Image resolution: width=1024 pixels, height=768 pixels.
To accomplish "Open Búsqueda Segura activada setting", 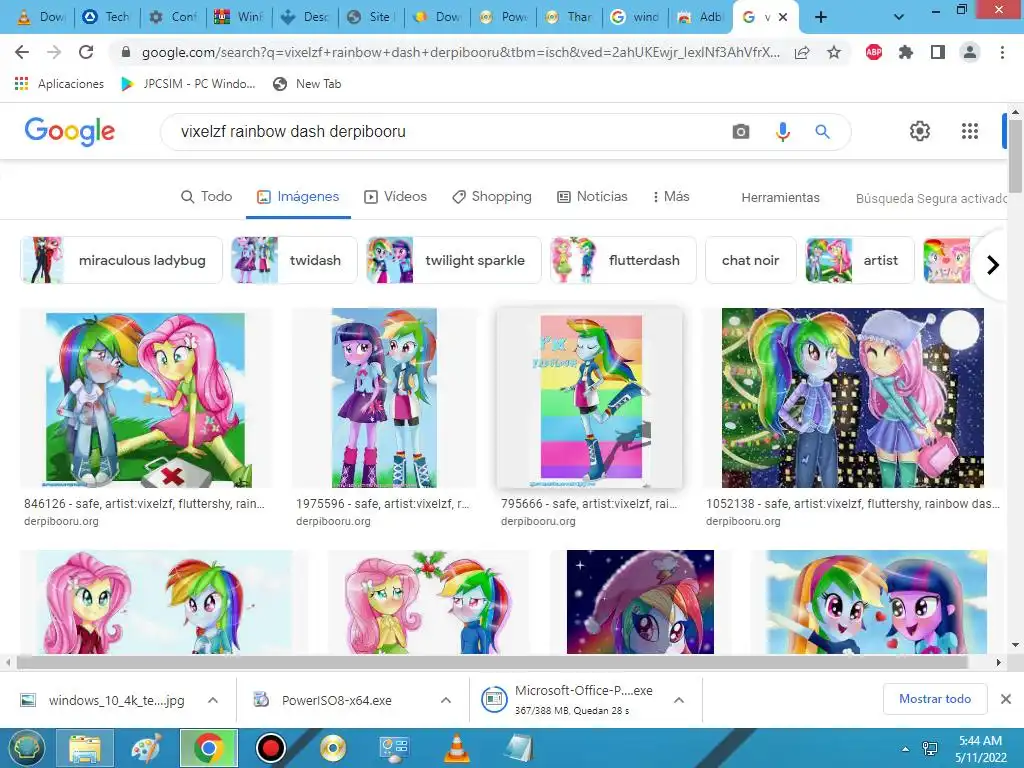I will tap(931, 199).
